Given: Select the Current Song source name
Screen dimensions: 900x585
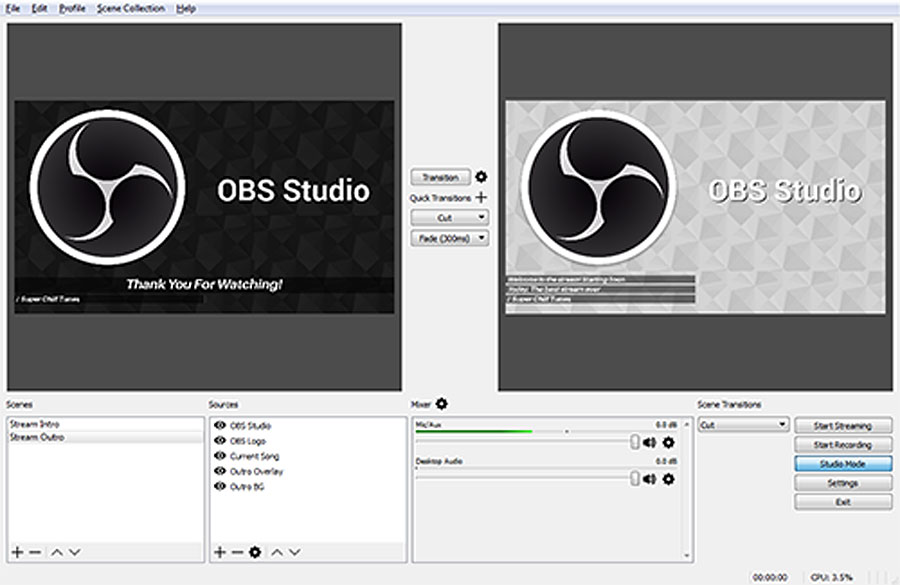Looking at the screenshot, I should [x=254, y=456].
